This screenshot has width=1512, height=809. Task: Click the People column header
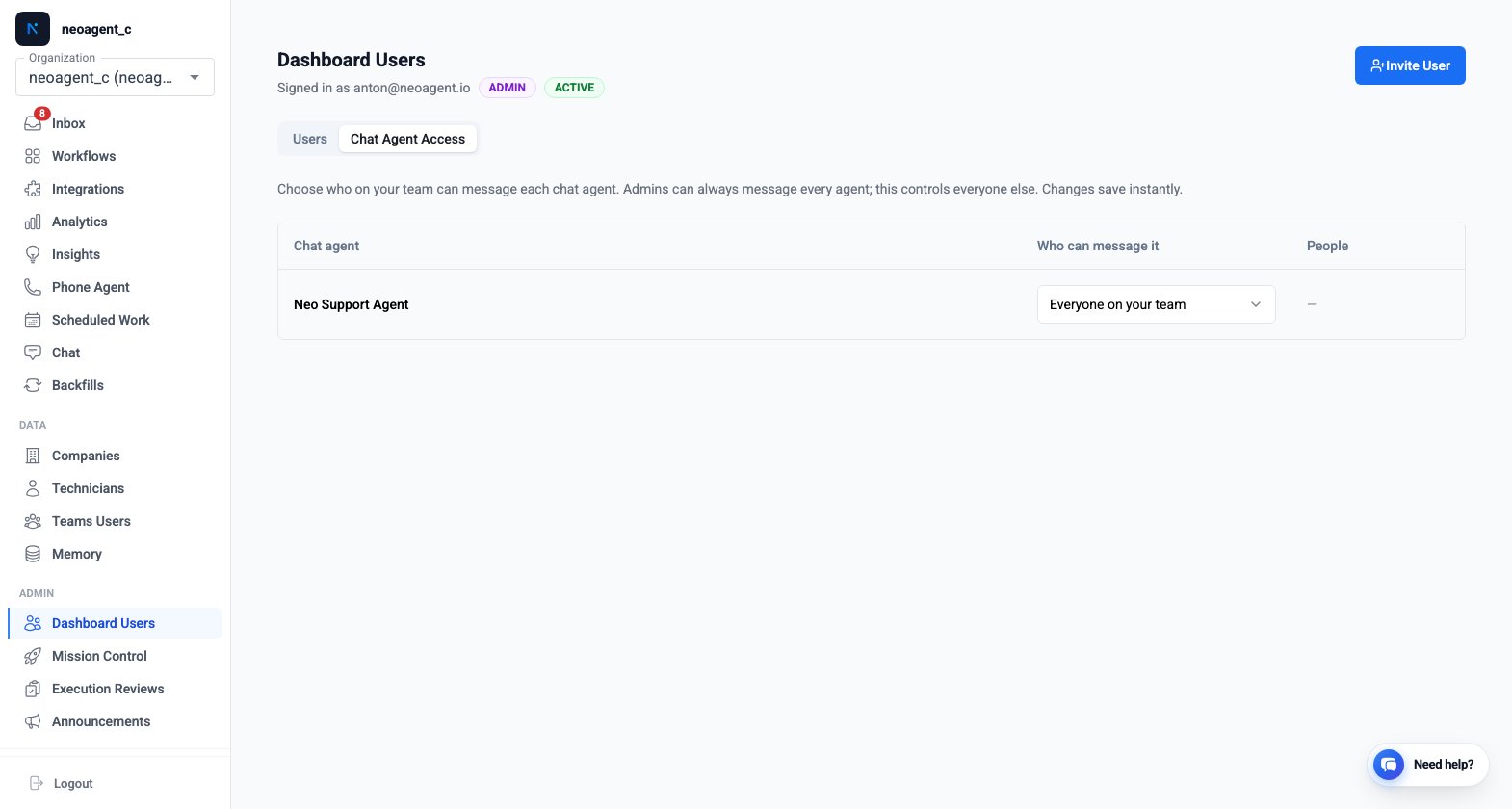tap(1327, 246)
